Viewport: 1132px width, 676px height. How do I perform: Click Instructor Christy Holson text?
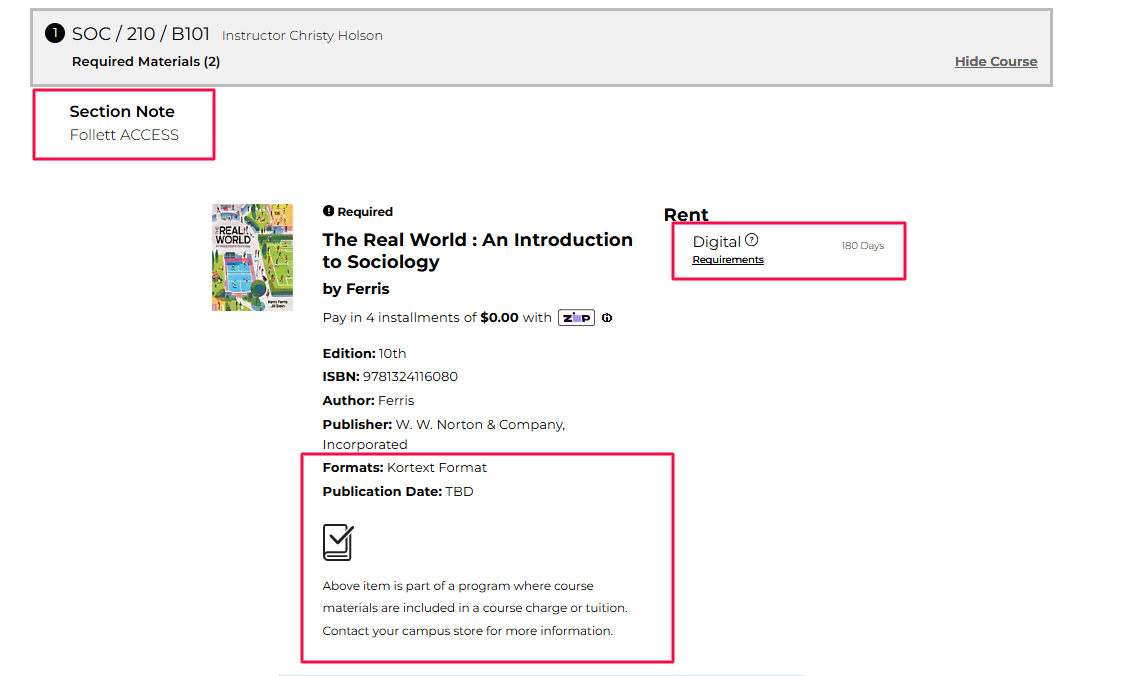302,35
